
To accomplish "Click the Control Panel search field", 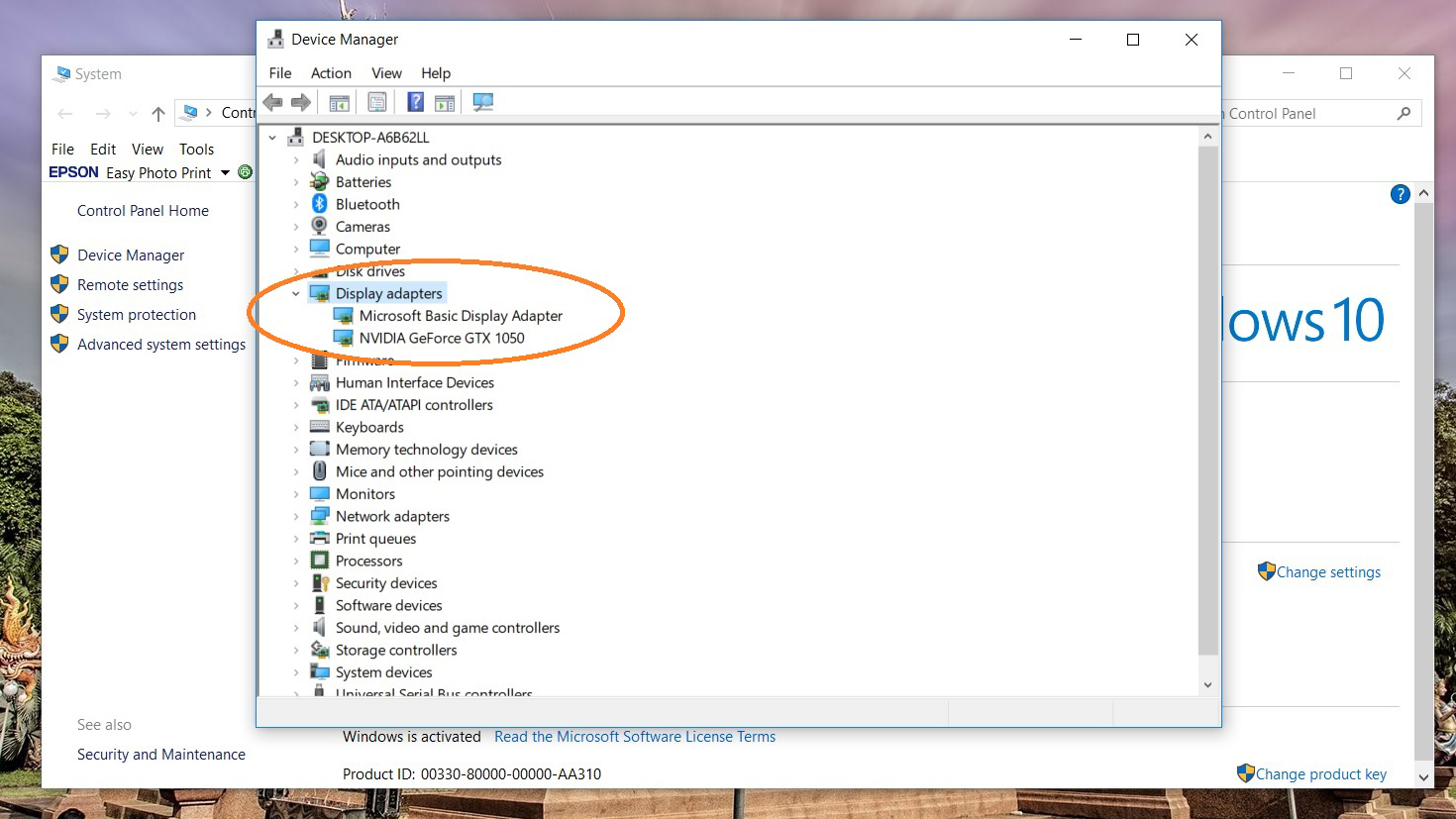I will (x=1305, y=114).
